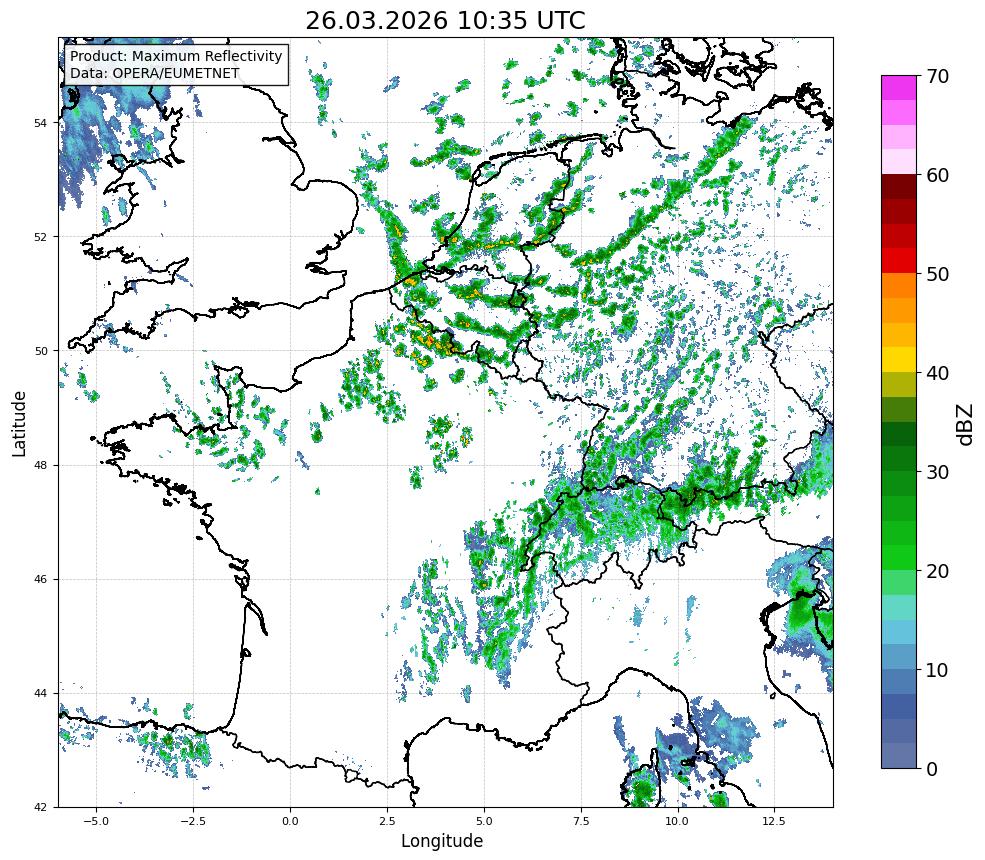This screenshot has height=860, width=985.
Task: Click the colorbar tick label 40
Action: click(937, 373)
